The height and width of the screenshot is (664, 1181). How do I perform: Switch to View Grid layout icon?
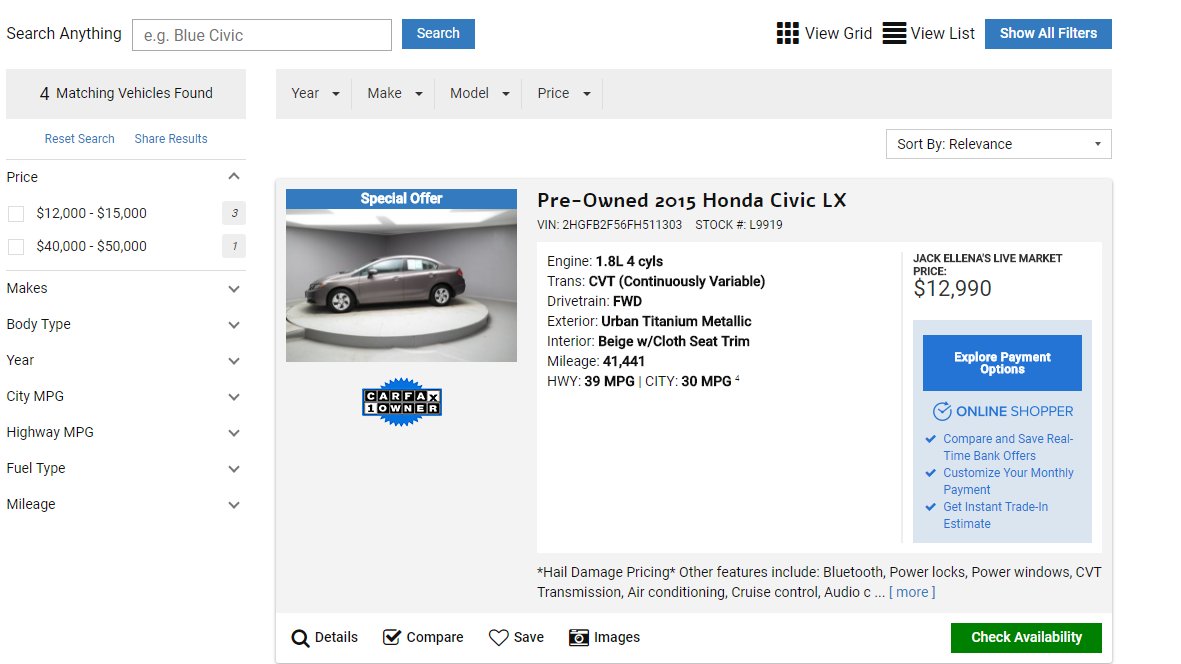click(787, 33)
